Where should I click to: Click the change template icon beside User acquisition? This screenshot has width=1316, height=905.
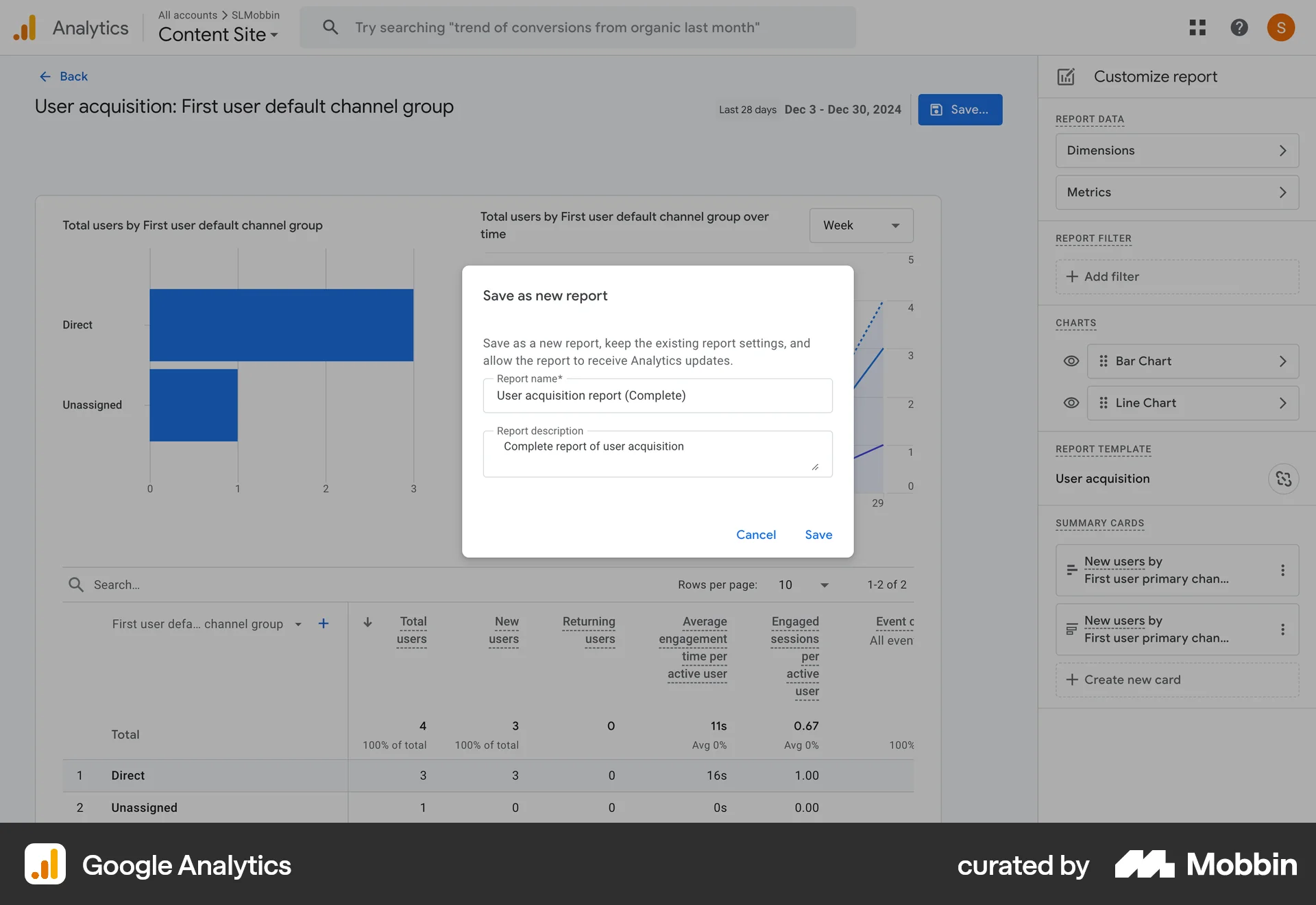pos(1284,479)
